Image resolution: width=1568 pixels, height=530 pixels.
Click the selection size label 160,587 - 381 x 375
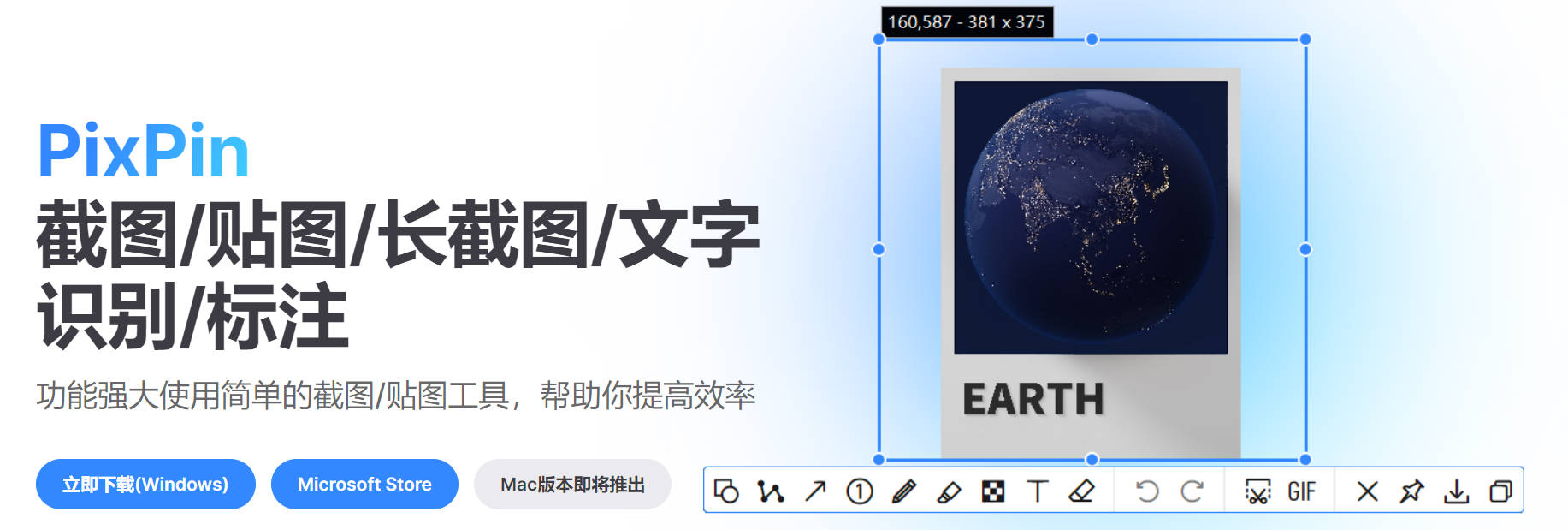pos(967,22)
